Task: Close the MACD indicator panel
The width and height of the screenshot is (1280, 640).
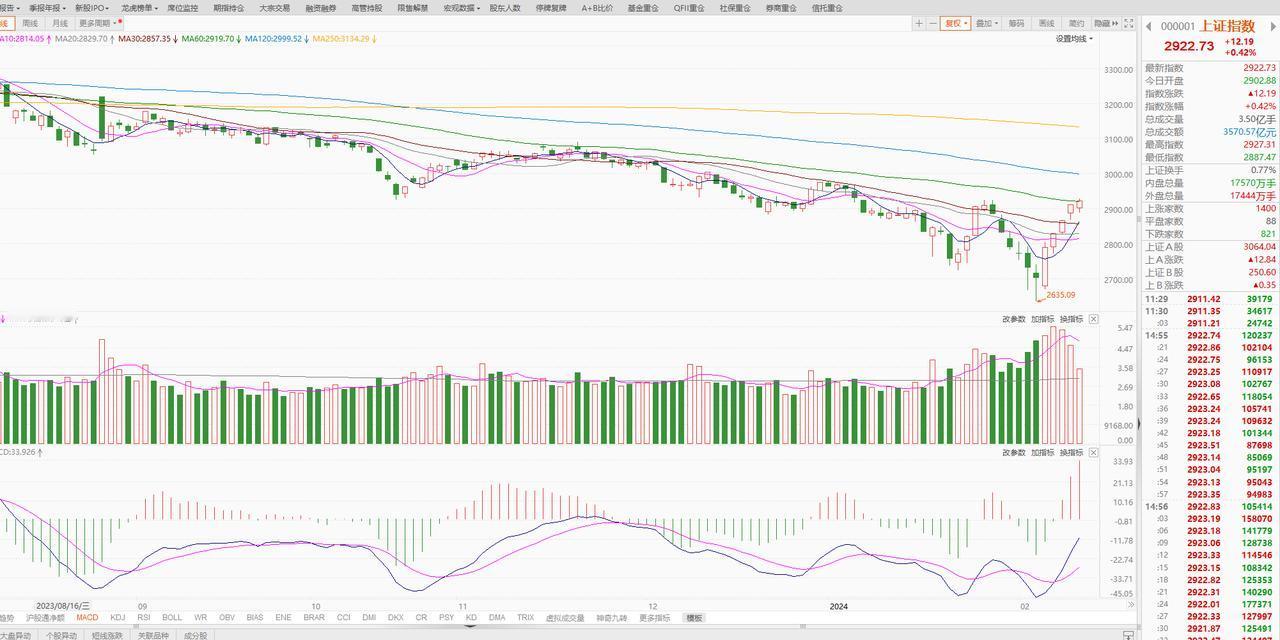Action: (x=1093, y=453)
